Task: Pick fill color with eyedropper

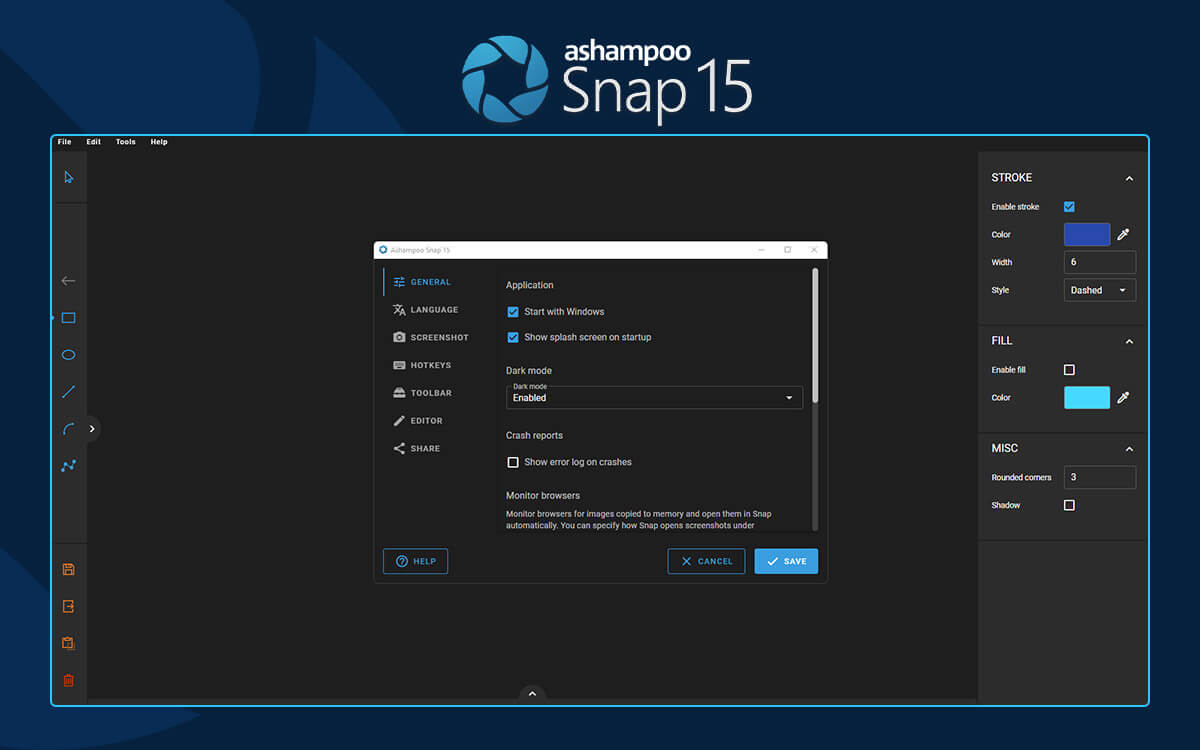Action: pyautogui.click(x=1123, y=398)
